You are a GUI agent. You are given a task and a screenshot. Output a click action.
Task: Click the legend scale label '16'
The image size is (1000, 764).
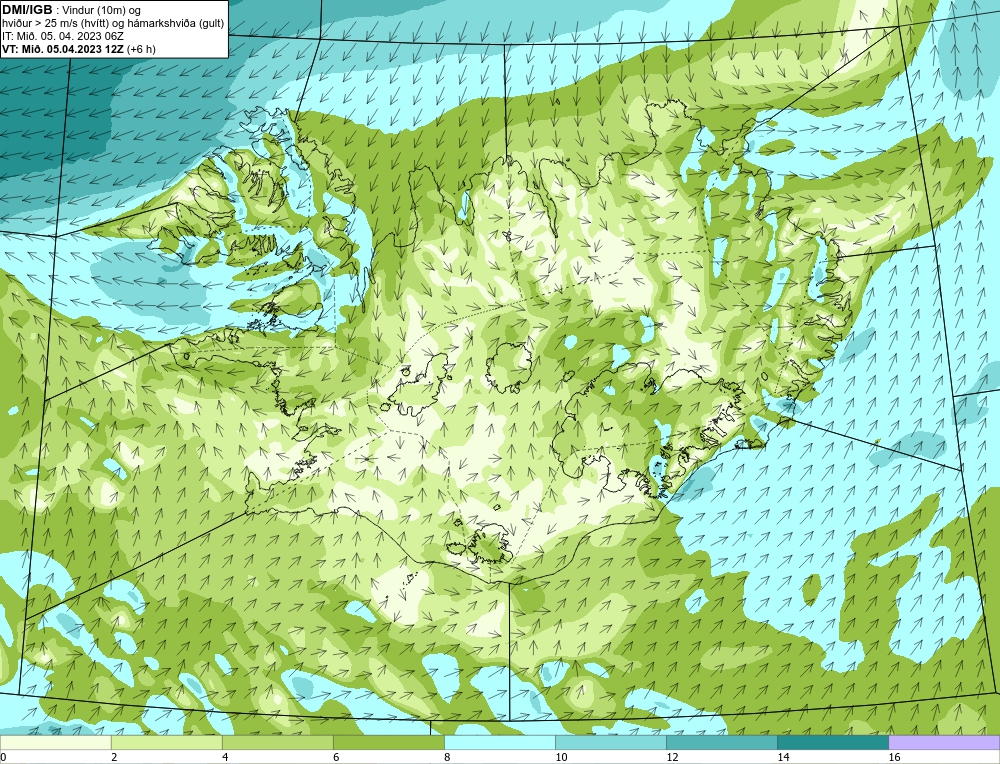tap(893, 757)
